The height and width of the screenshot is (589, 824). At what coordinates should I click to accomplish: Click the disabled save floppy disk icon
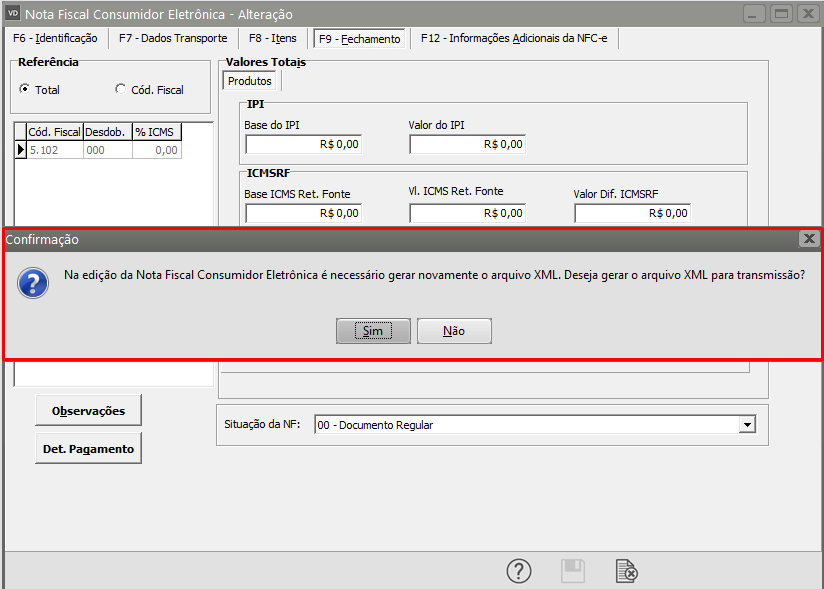tap(572, 570)
